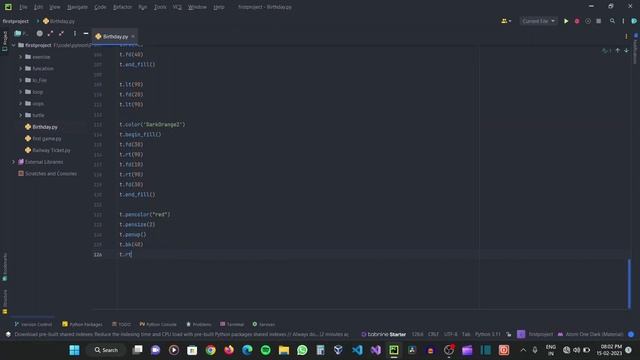Viewport: 640px width, 360px height.
Task: Click the PyCharm logo in the title bar
Action: tap(8, 7)
